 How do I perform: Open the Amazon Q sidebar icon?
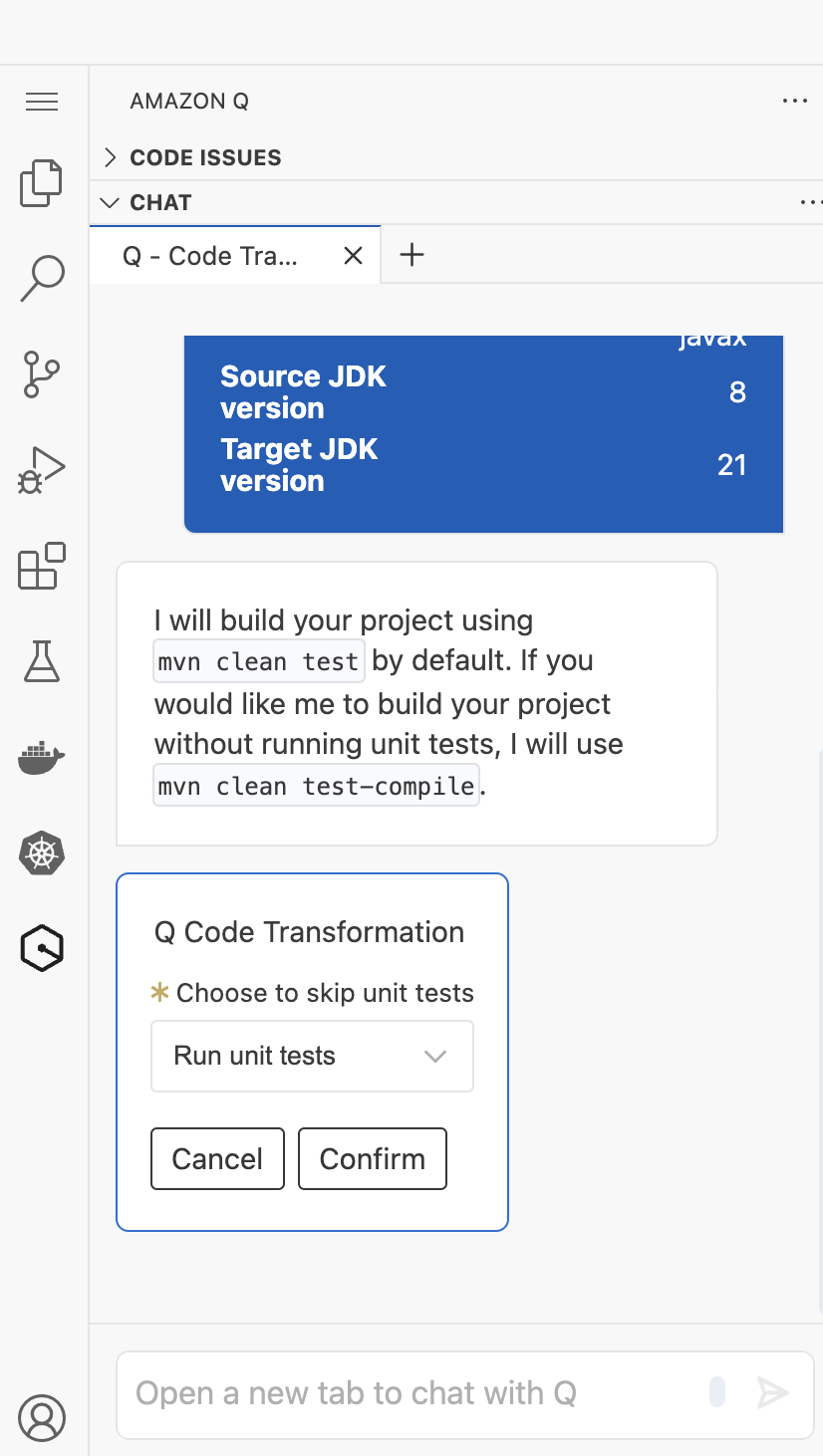[x=42, y=949]
